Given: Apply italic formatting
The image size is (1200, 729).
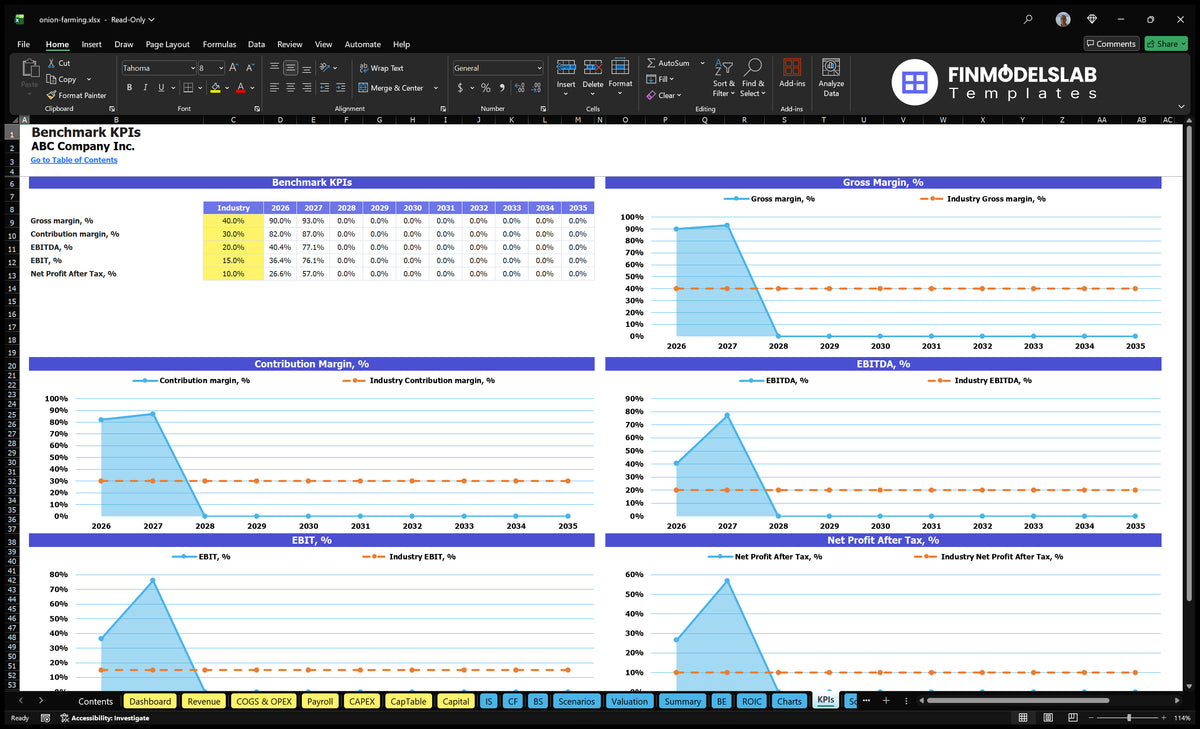Looking at the screenshot, I should click(x=144, y=88).
